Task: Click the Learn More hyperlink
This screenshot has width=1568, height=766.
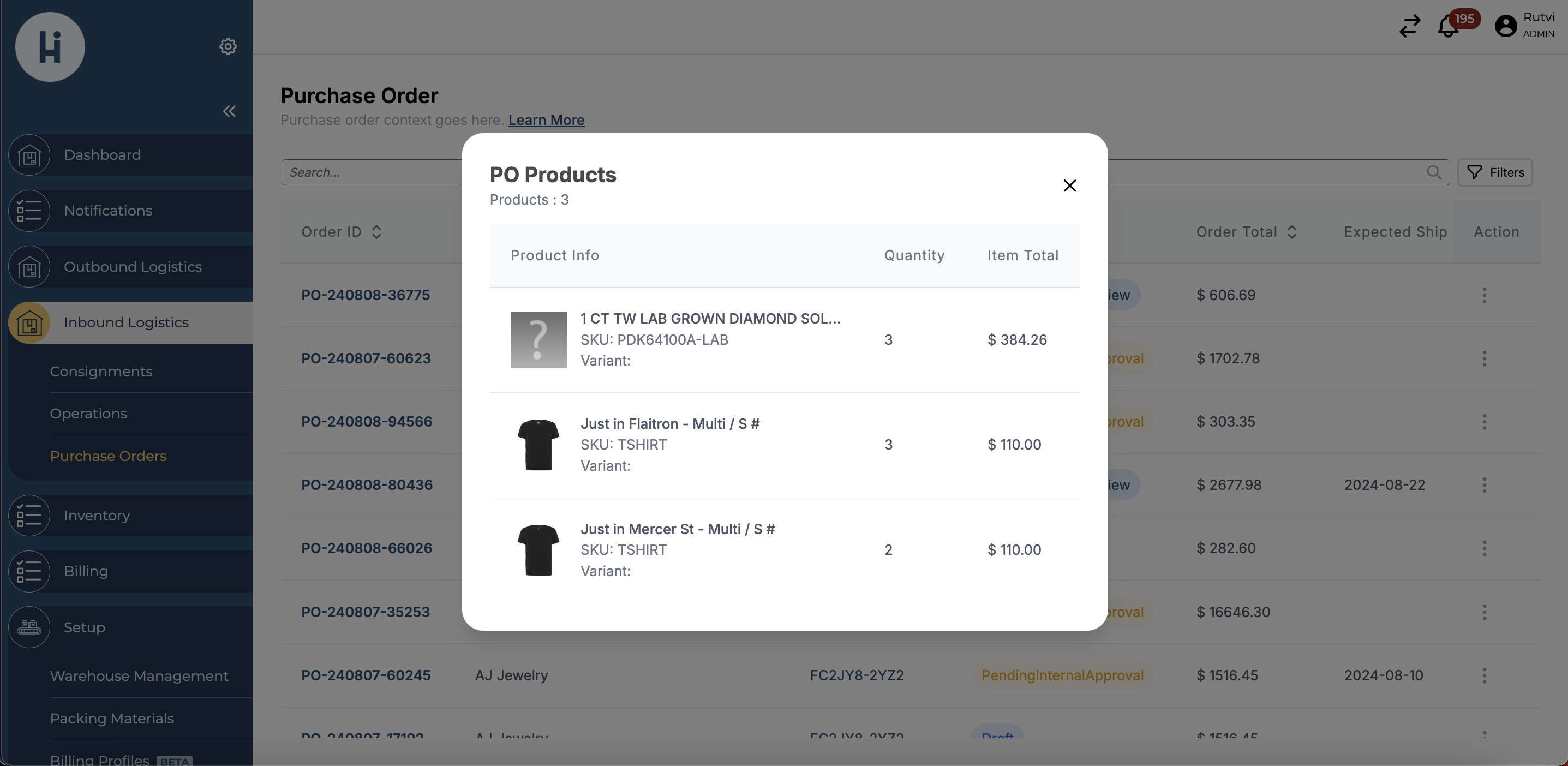Action: coord(546,119)
